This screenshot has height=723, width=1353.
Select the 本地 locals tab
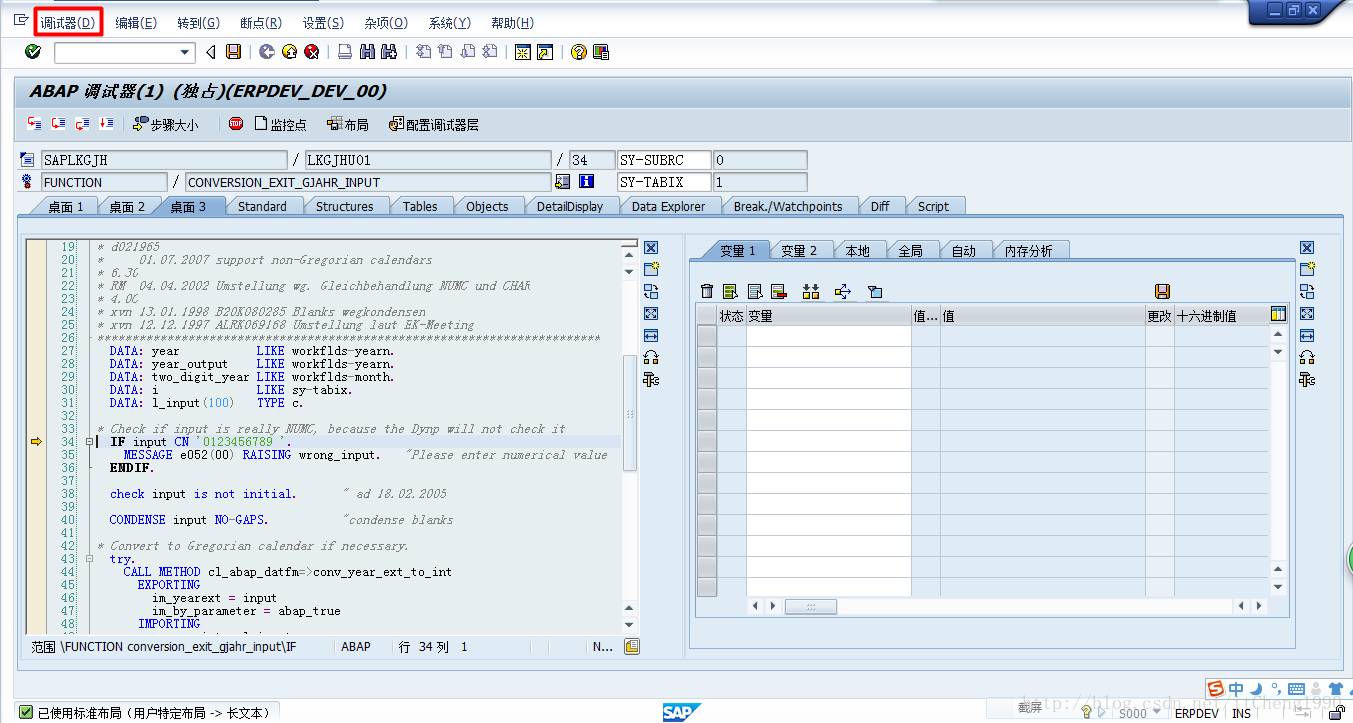pyautogui.click(x=857, y=251)
